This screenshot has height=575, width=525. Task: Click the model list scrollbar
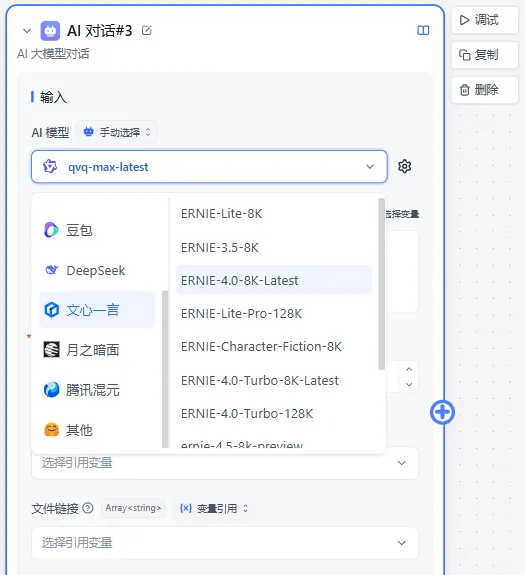(x=381, y=284)
